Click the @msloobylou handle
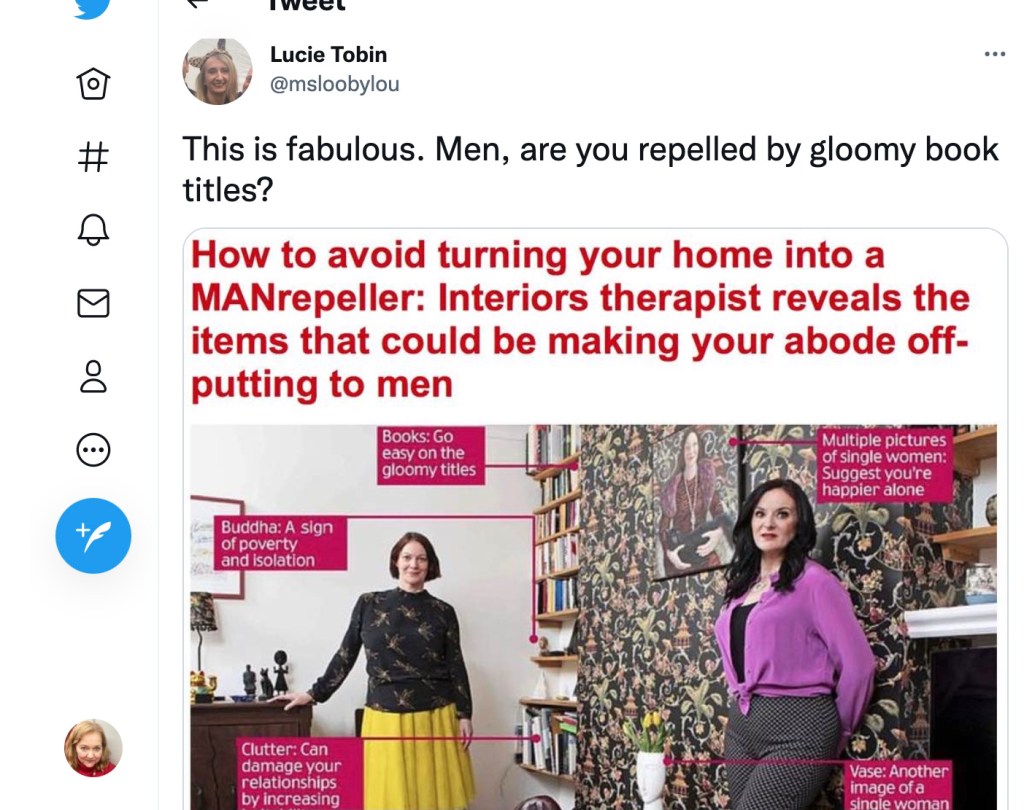The height and width of the screenshot is (810, 1024). pyautogui.click(x=334, y=84)
